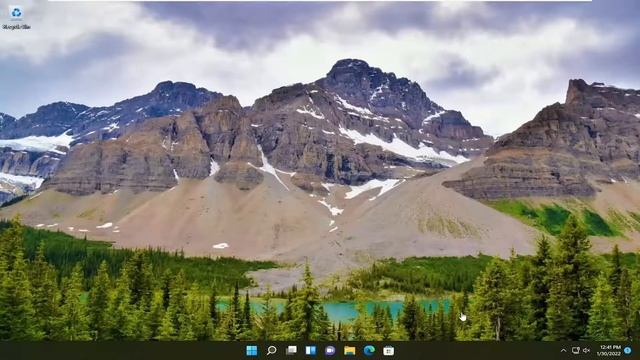
Task: Open taskbar Search magnifier
Action: 271,351
